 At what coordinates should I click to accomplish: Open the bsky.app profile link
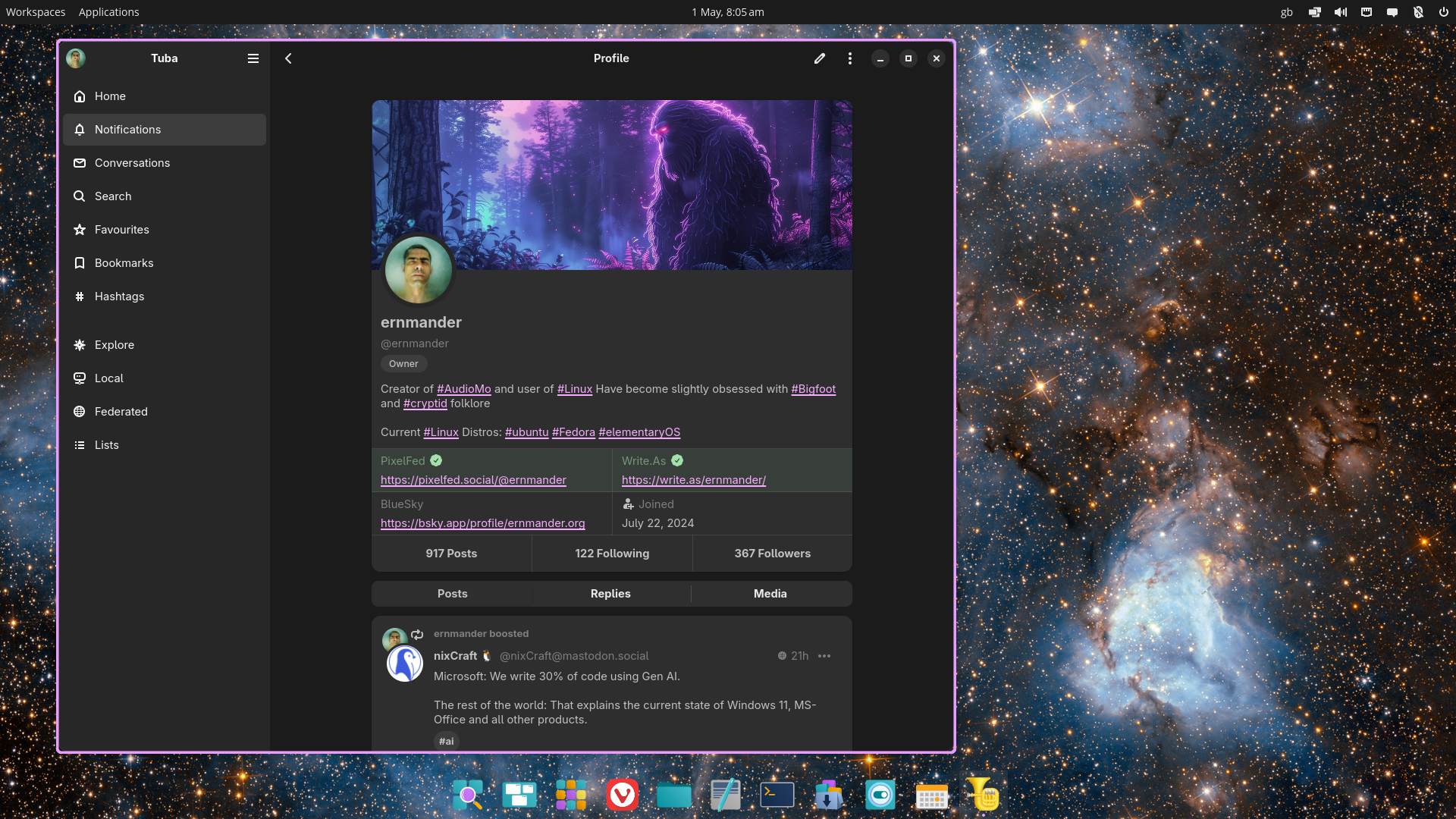483,523
